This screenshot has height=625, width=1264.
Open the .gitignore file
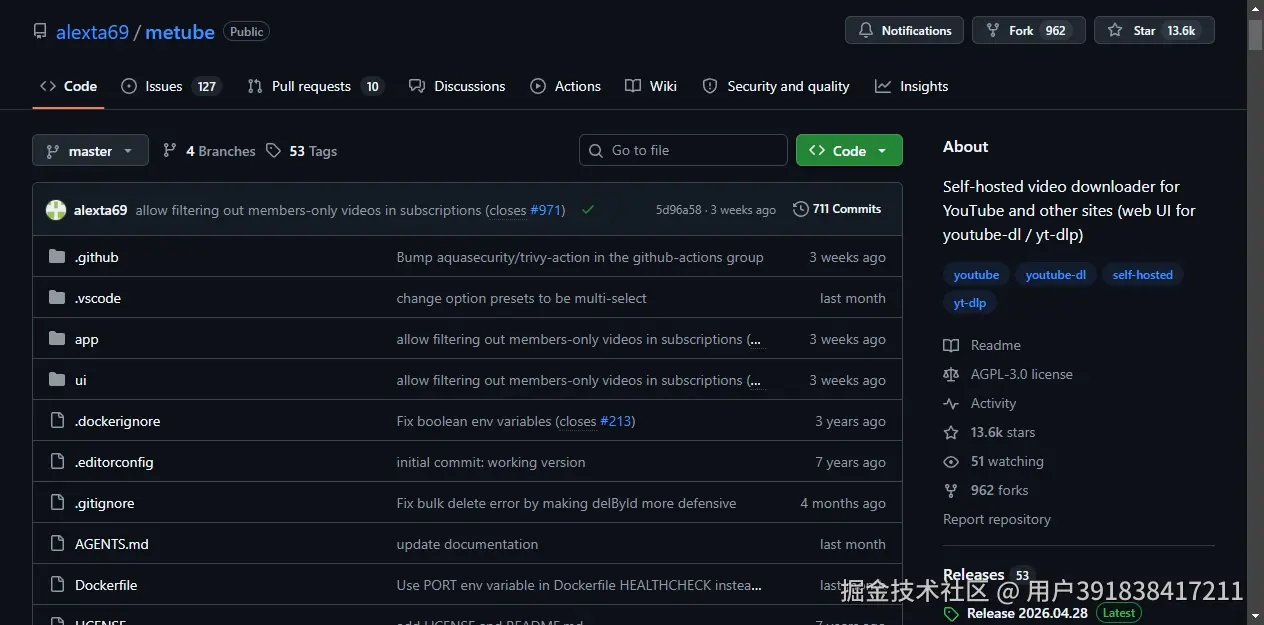(x=104, y=503)
